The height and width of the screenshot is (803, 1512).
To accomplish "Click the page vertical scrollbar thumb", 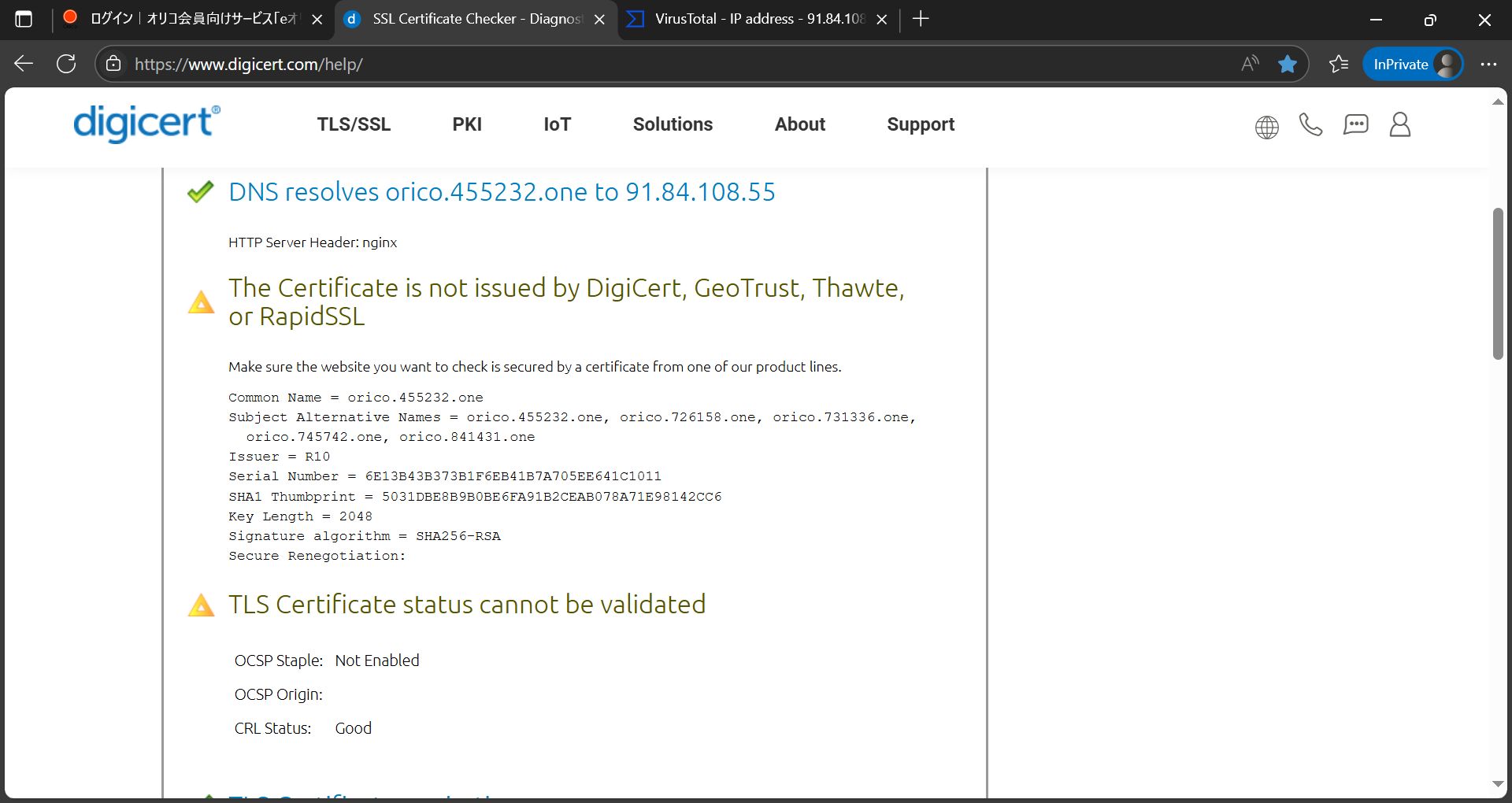I will 1498,283.
